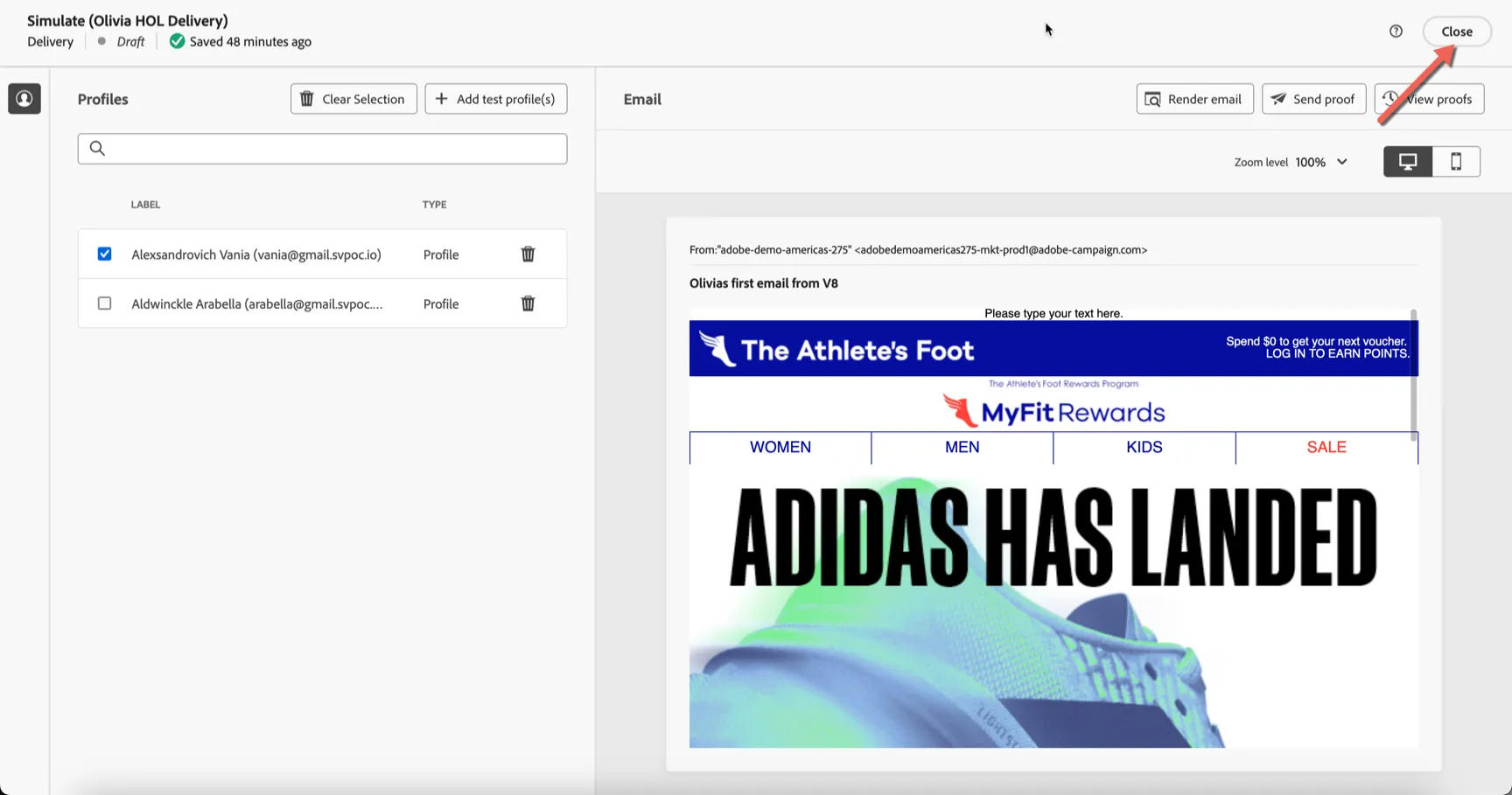Click the Render email button
Screen dimensions: 1512x795
1194,99
